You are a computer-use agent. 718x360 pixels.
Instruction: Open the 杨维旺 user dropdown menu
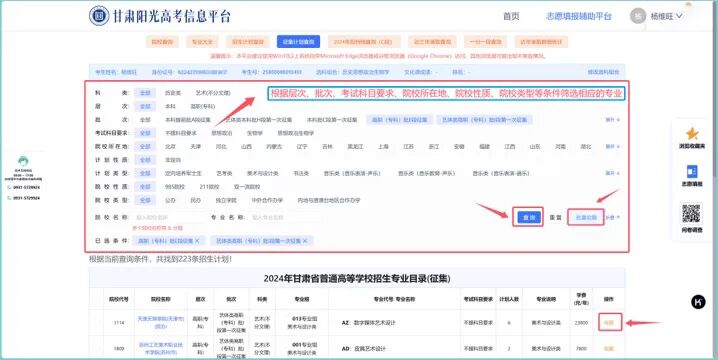666,16
